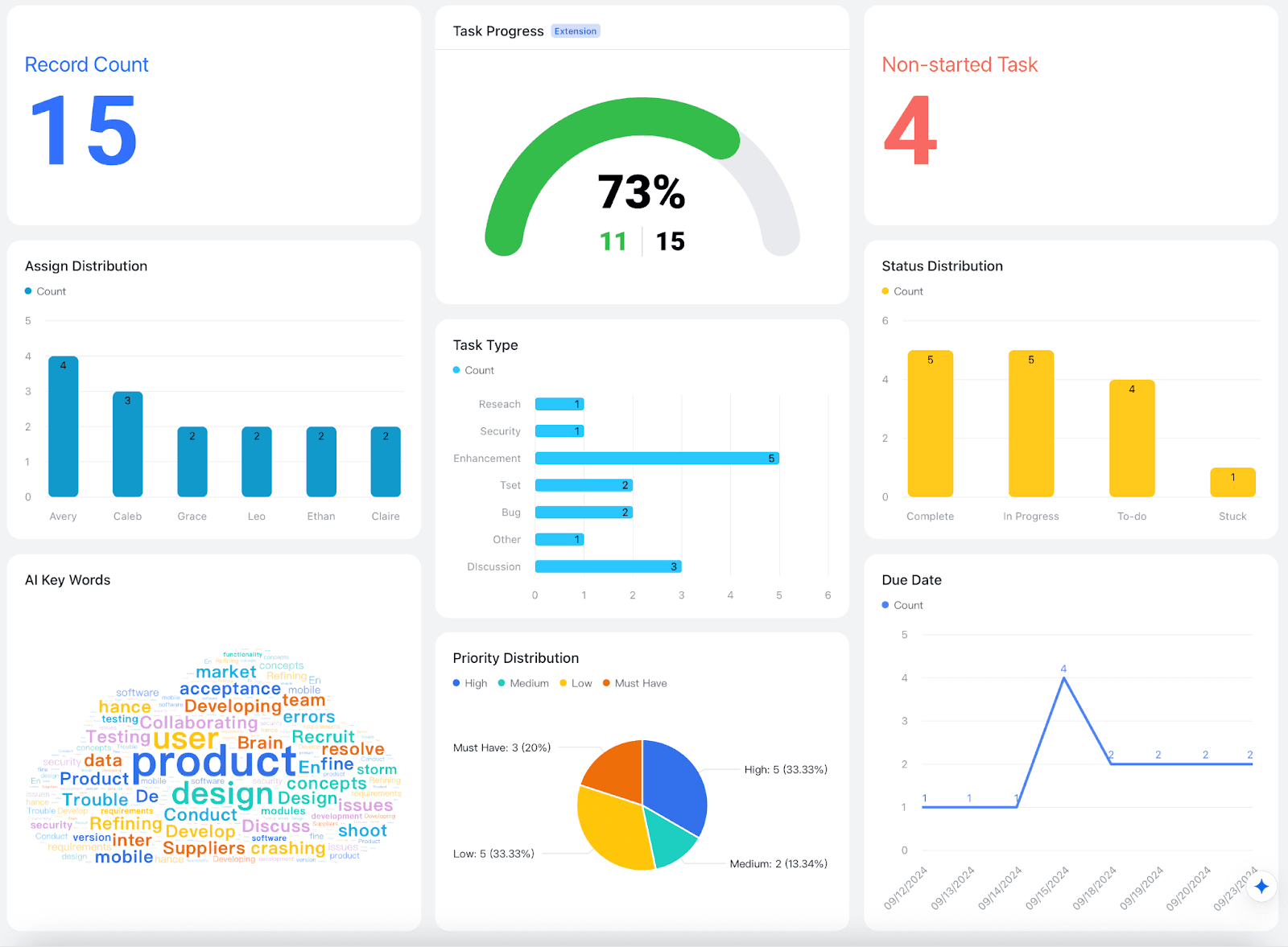Toggle the Must Have legend item
This screenshot has width=1288, height=947.
635,683
